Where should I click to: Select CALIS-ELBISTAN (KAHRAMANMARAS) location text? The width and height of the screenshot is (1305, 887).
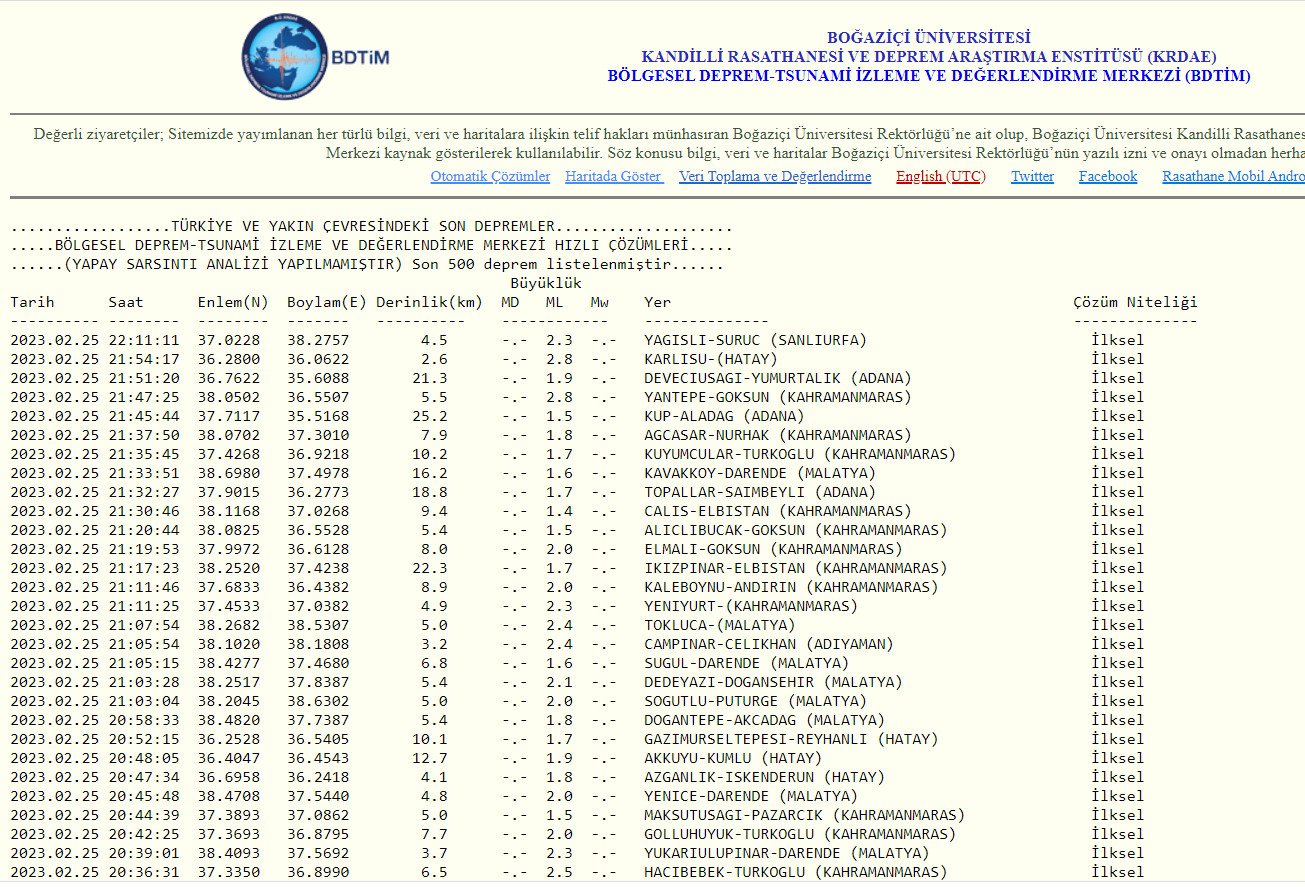coord(777,511)
